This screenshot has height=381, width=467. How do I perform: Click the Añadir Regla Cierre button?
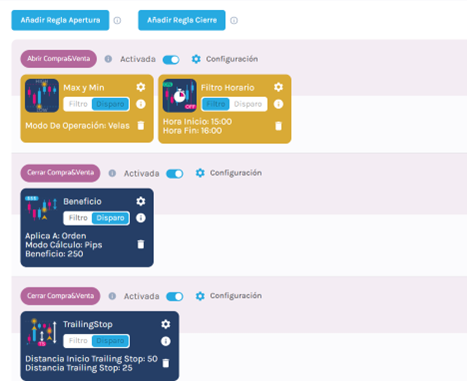(x=182, y=20)
